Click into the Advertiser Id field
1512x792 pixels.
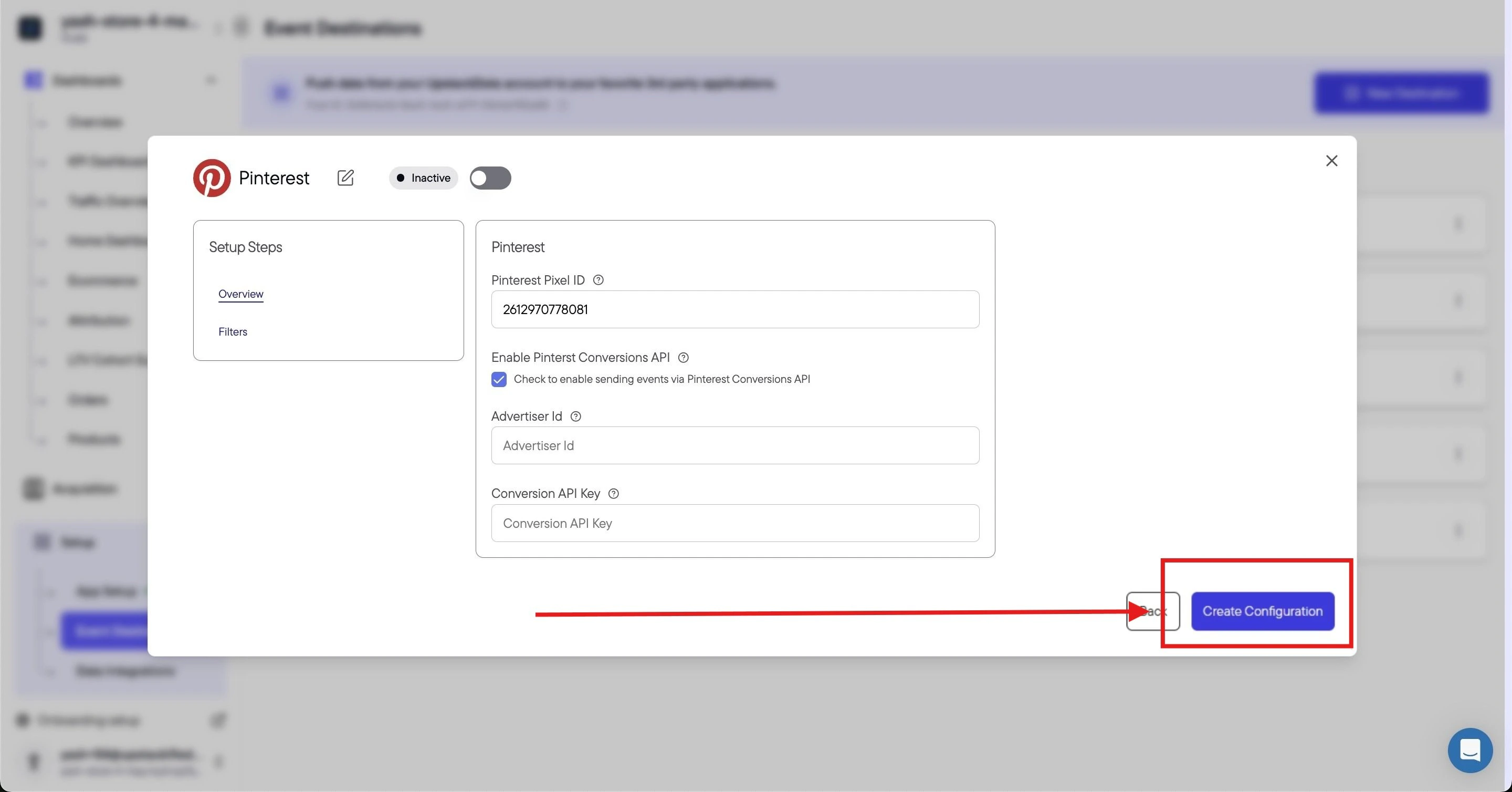pos(735,445)
